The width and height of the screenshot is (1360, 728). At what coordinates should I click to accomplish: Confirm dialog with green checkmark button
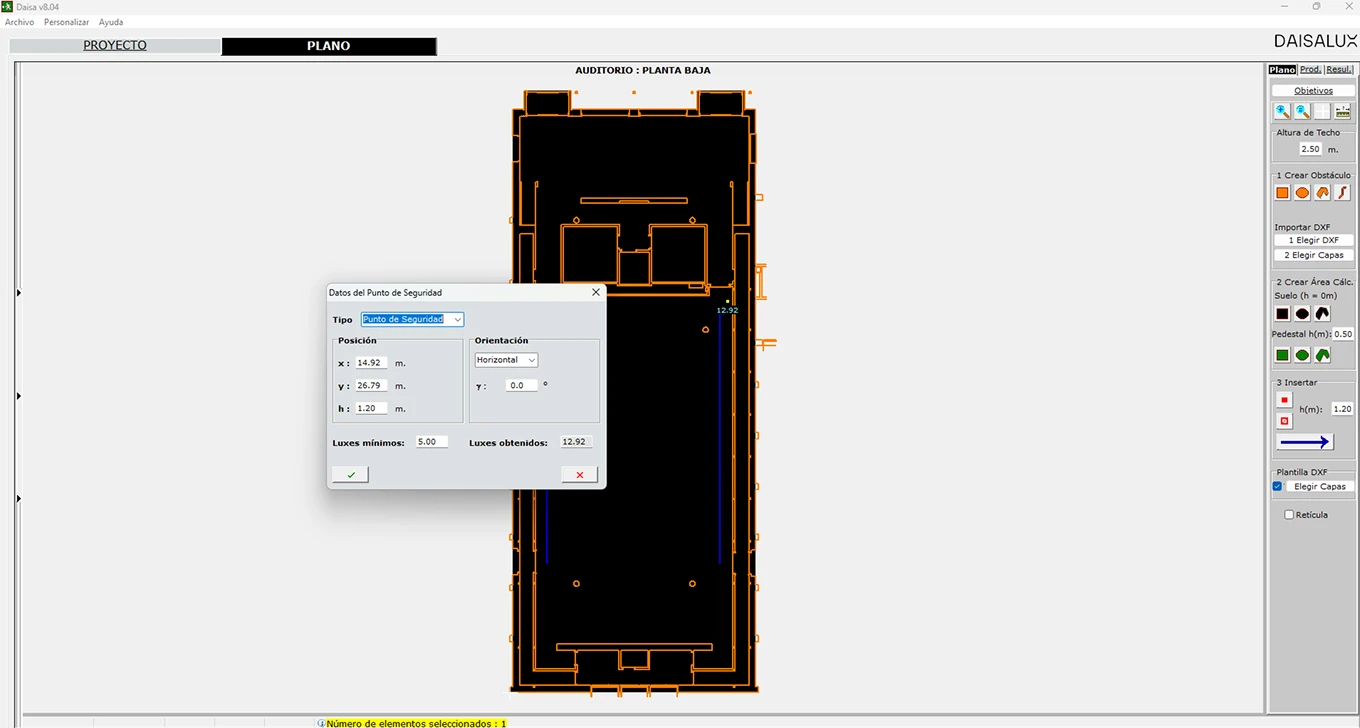pyautogui.click(x=351, y=475)
